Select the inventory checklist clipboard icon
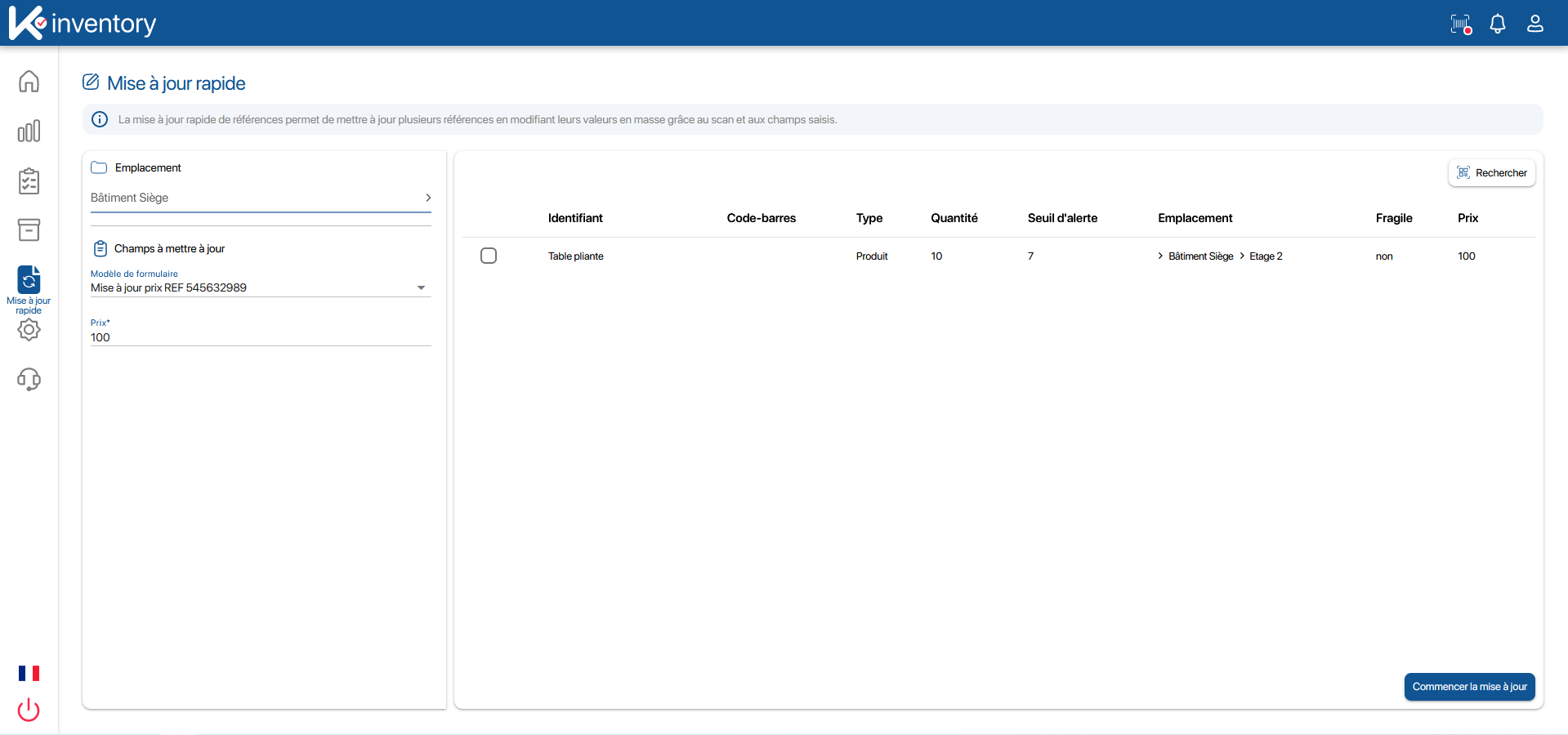 (x=29, y=181)
